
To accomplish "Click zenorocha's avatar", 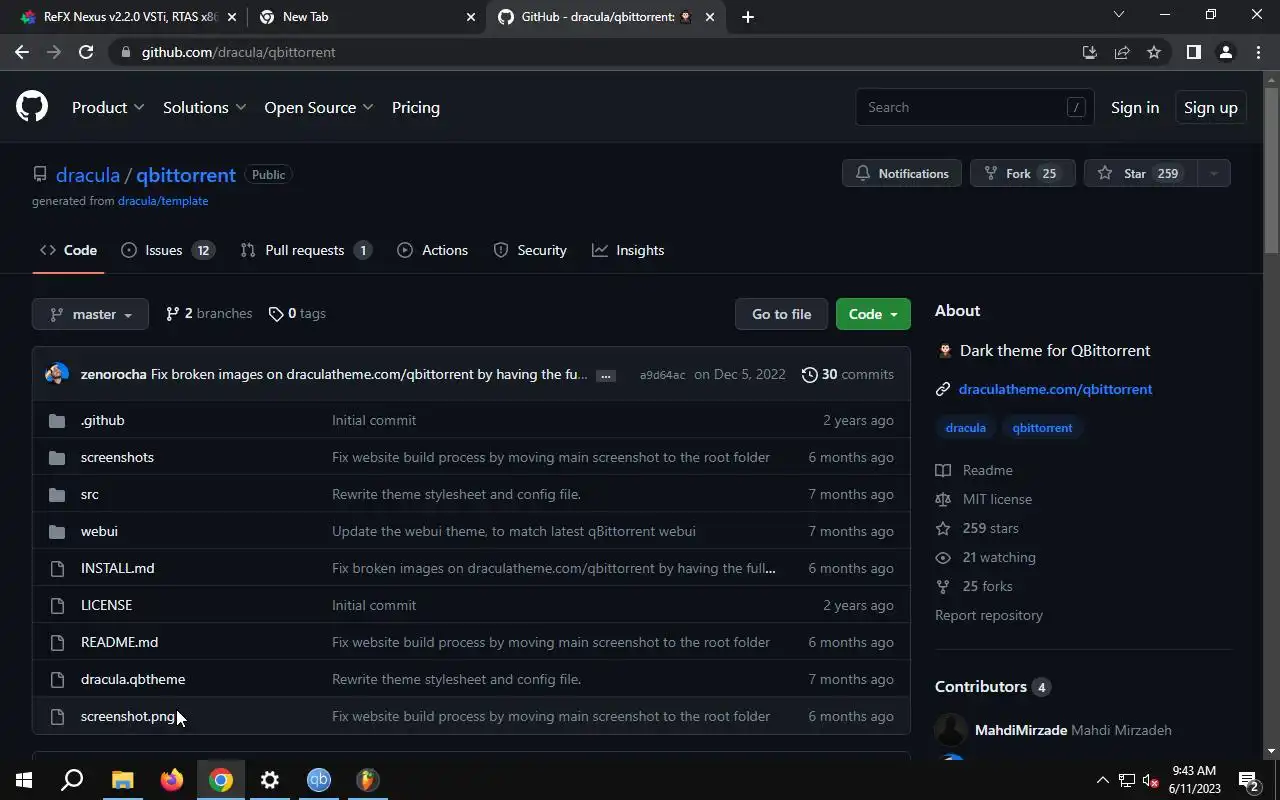I will click(57, 374).
